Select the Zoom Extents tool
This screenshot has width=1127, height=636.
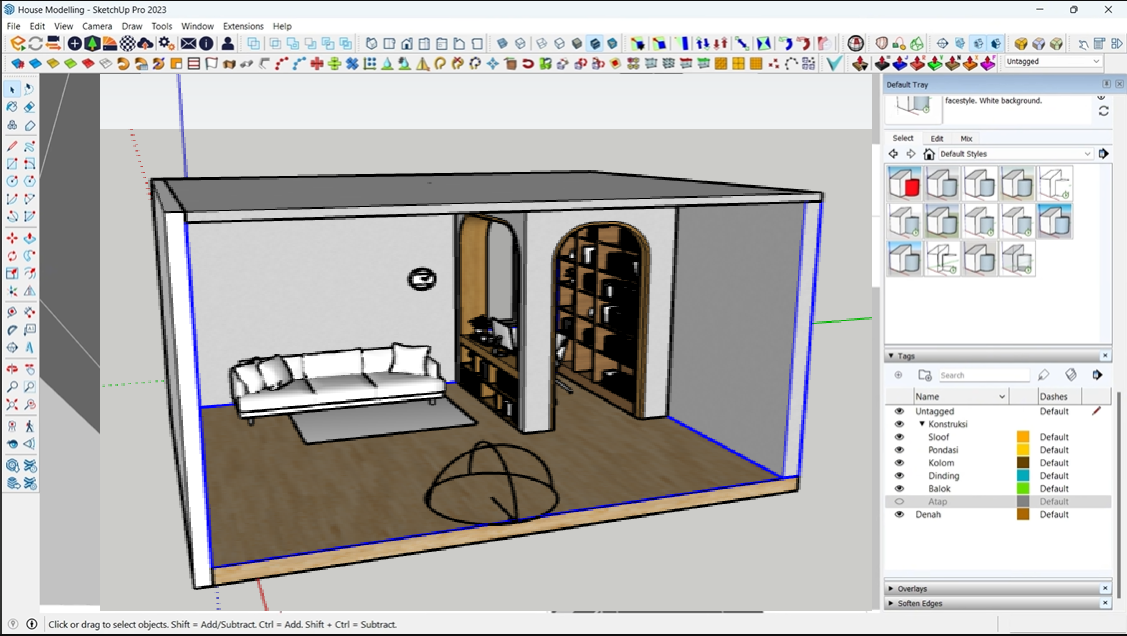pyautogui.click(x=12, y=405)
